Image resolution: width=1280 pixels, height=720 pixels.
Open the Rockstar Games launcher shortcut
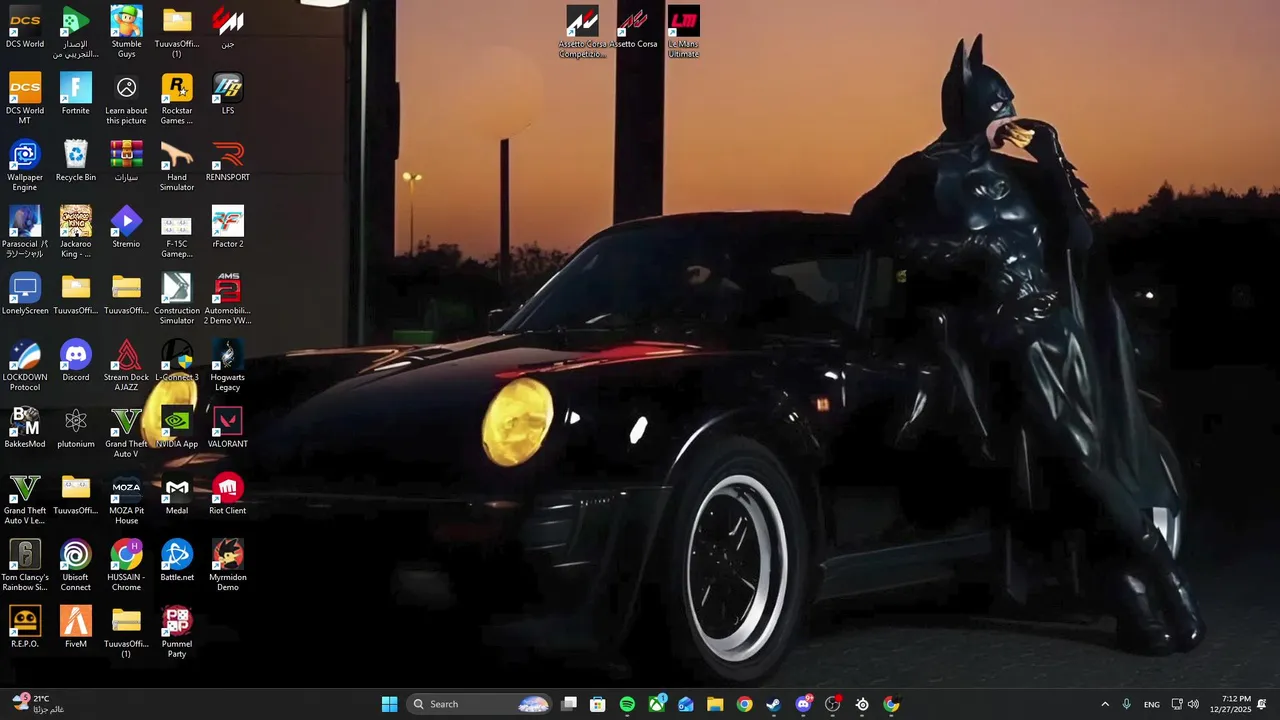point(177,98)
